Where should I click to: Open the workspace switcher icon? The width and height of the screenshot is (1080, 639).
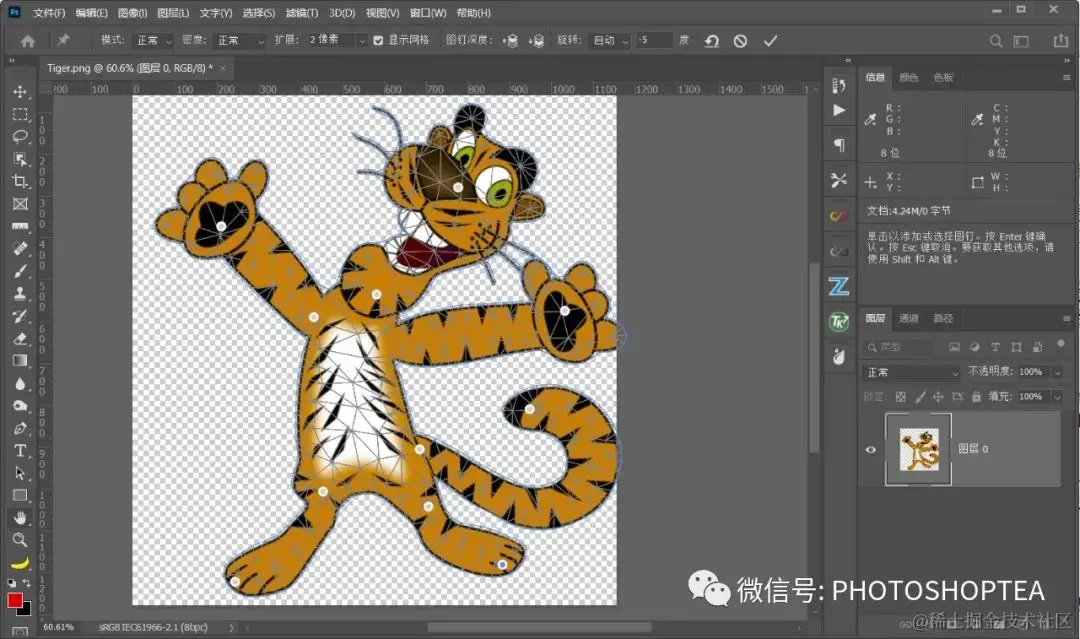[x=1021, y=41]
